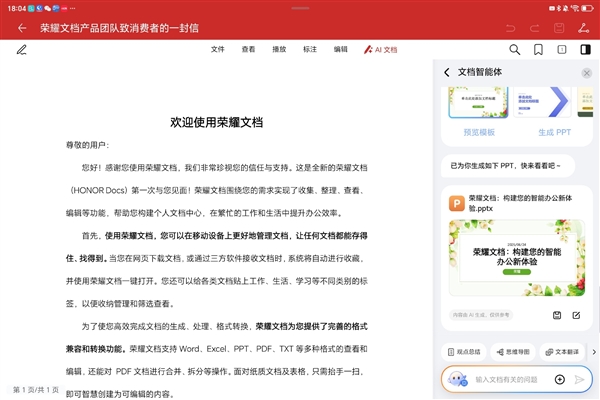This screenshot has width=600, height=400.
Task: Tap the bookmark icon in the toolbar
Action: pos(538,49)
